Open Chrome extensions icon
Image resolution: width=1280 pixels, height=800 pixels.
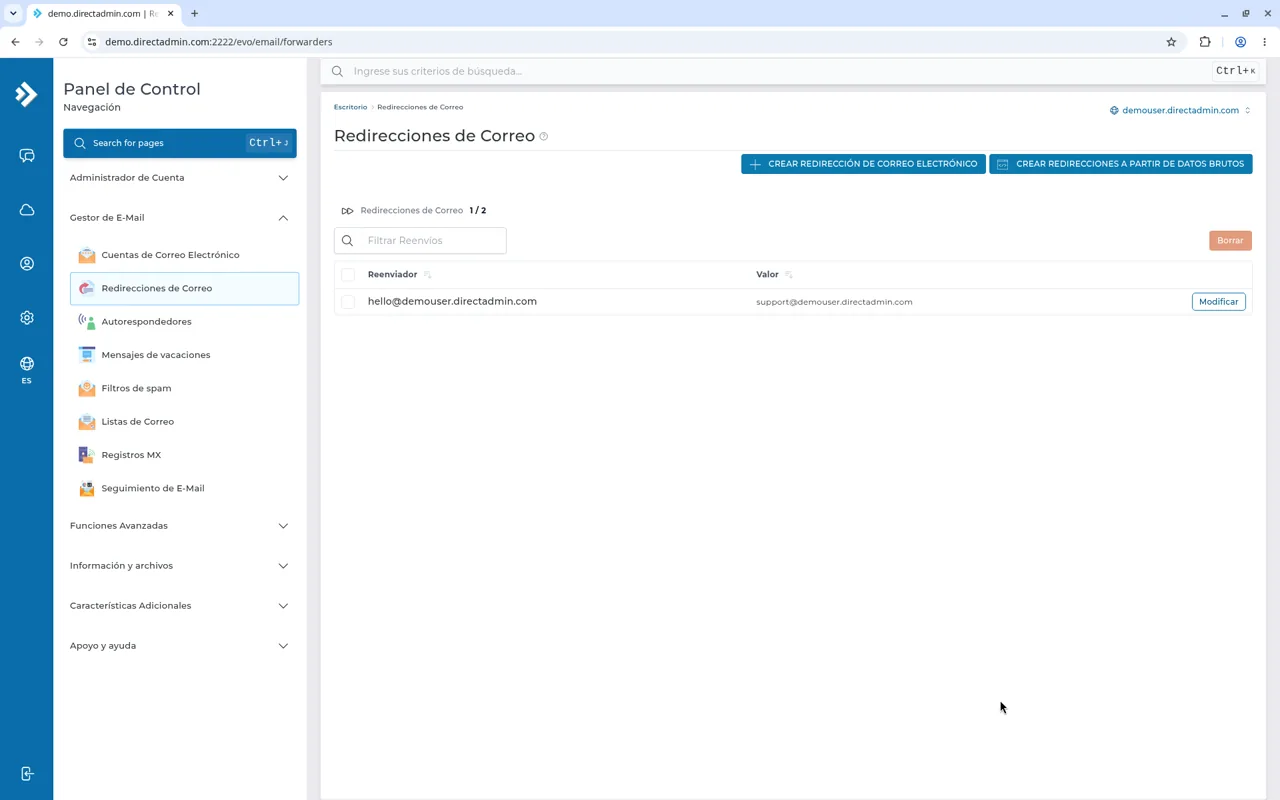click(x=1205, y=42)
